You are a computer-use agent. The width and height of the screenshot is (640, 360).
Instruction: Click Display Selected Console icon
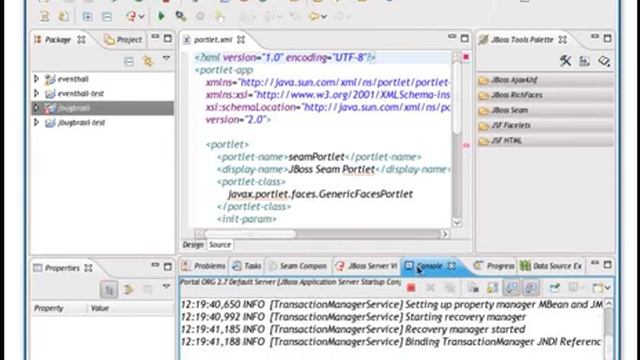tap(573, 288)
